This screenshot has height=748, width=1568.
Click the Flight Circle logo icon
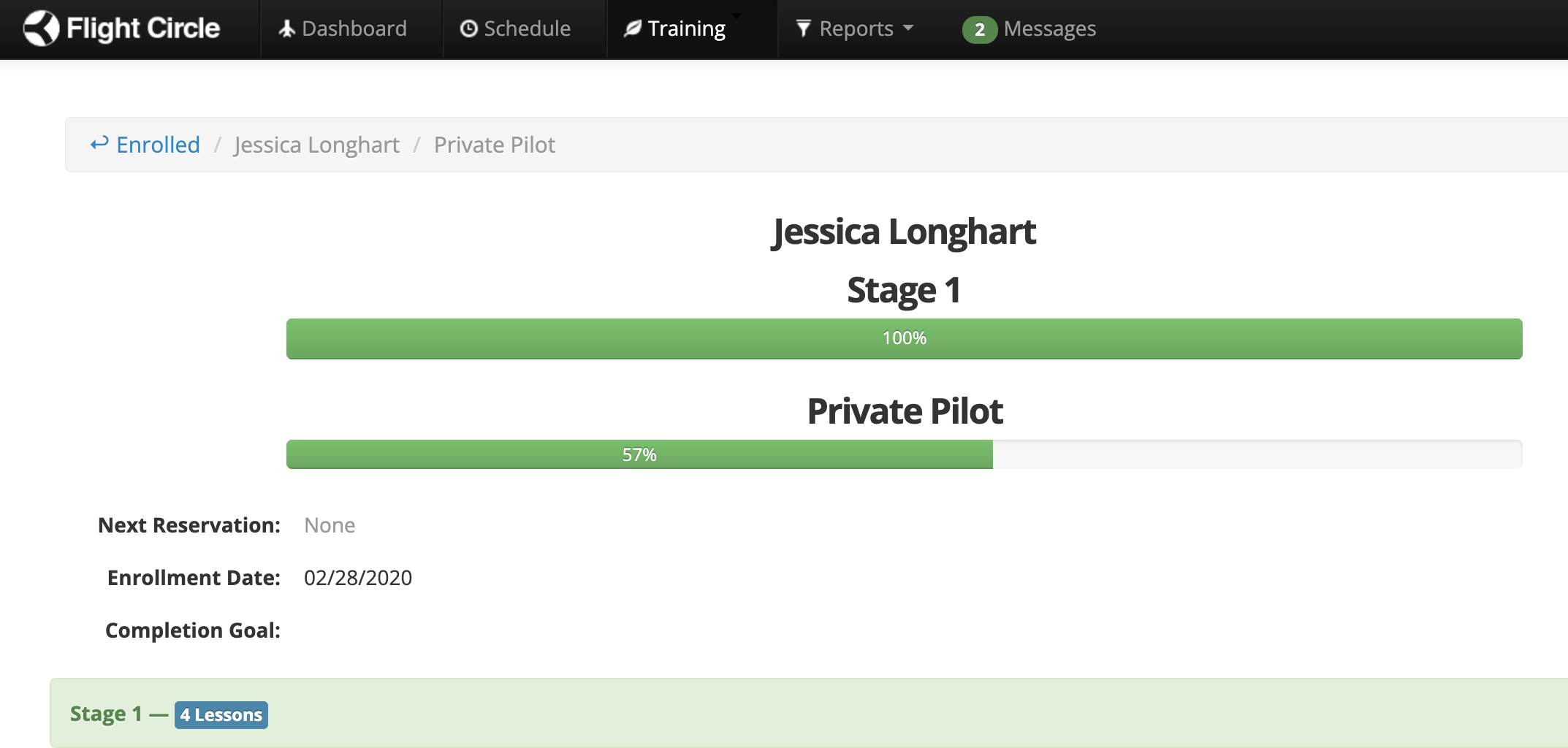tap(41, 28)
